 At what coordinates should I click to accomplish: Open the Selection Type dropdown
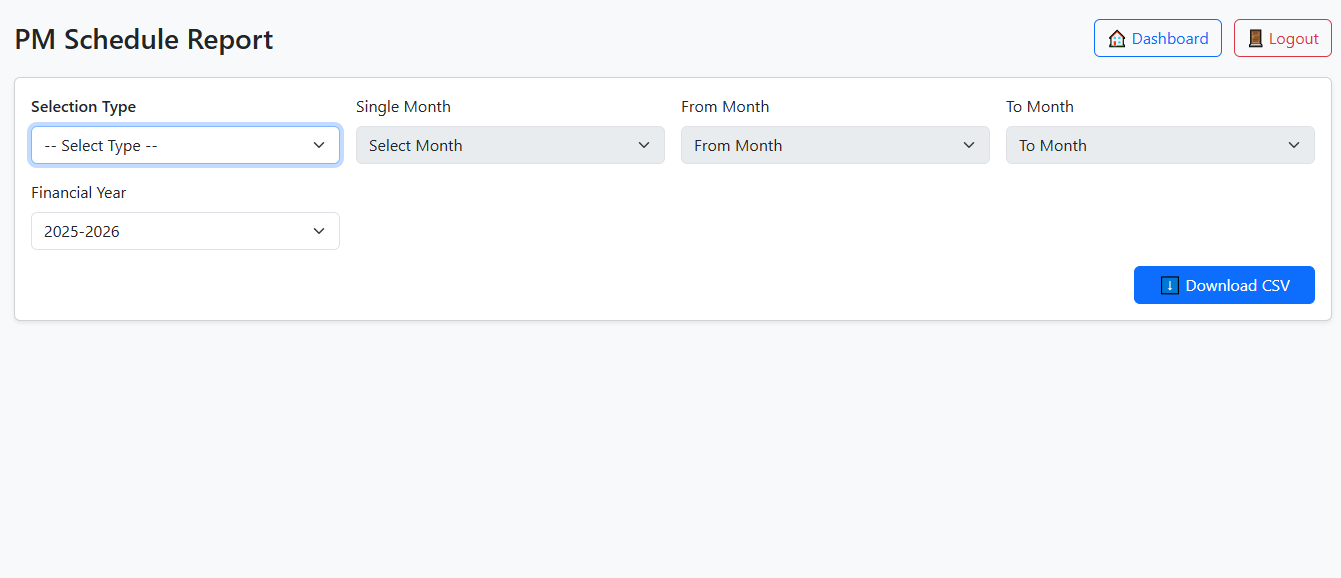(x=185, y=146)
